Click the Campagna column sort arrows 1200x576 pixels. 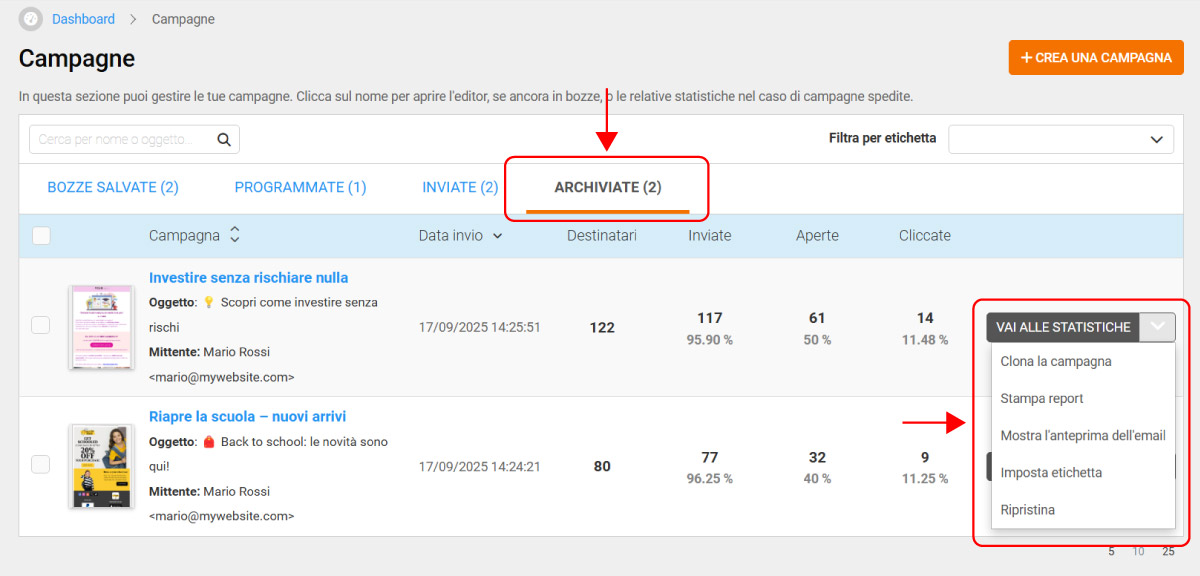point(235,235)
